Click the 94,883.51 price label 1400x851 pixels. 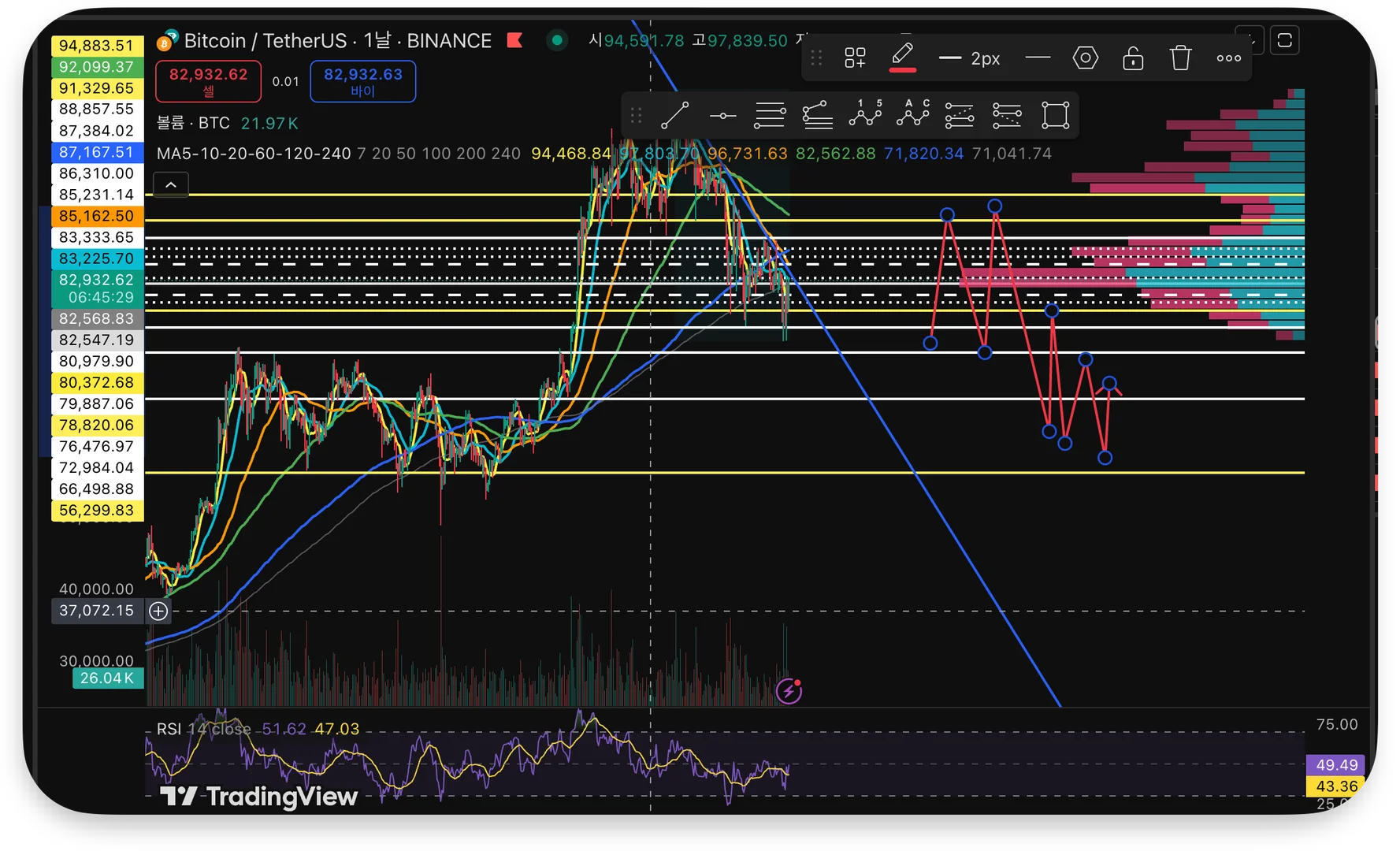click(97, 46)
